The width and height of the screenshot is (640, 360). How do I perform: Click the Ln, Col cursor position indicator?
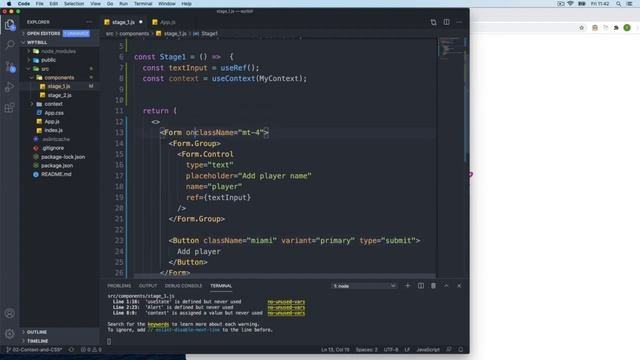tap(335, 350)
